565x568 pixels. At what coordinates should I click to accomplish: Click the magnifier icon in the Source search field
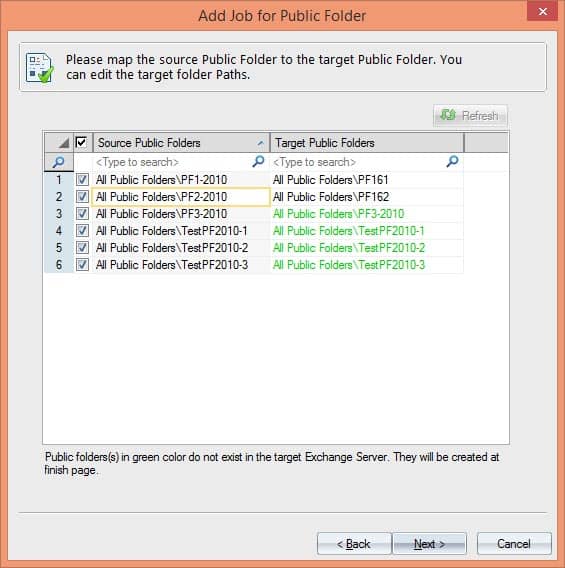point(258,162)
